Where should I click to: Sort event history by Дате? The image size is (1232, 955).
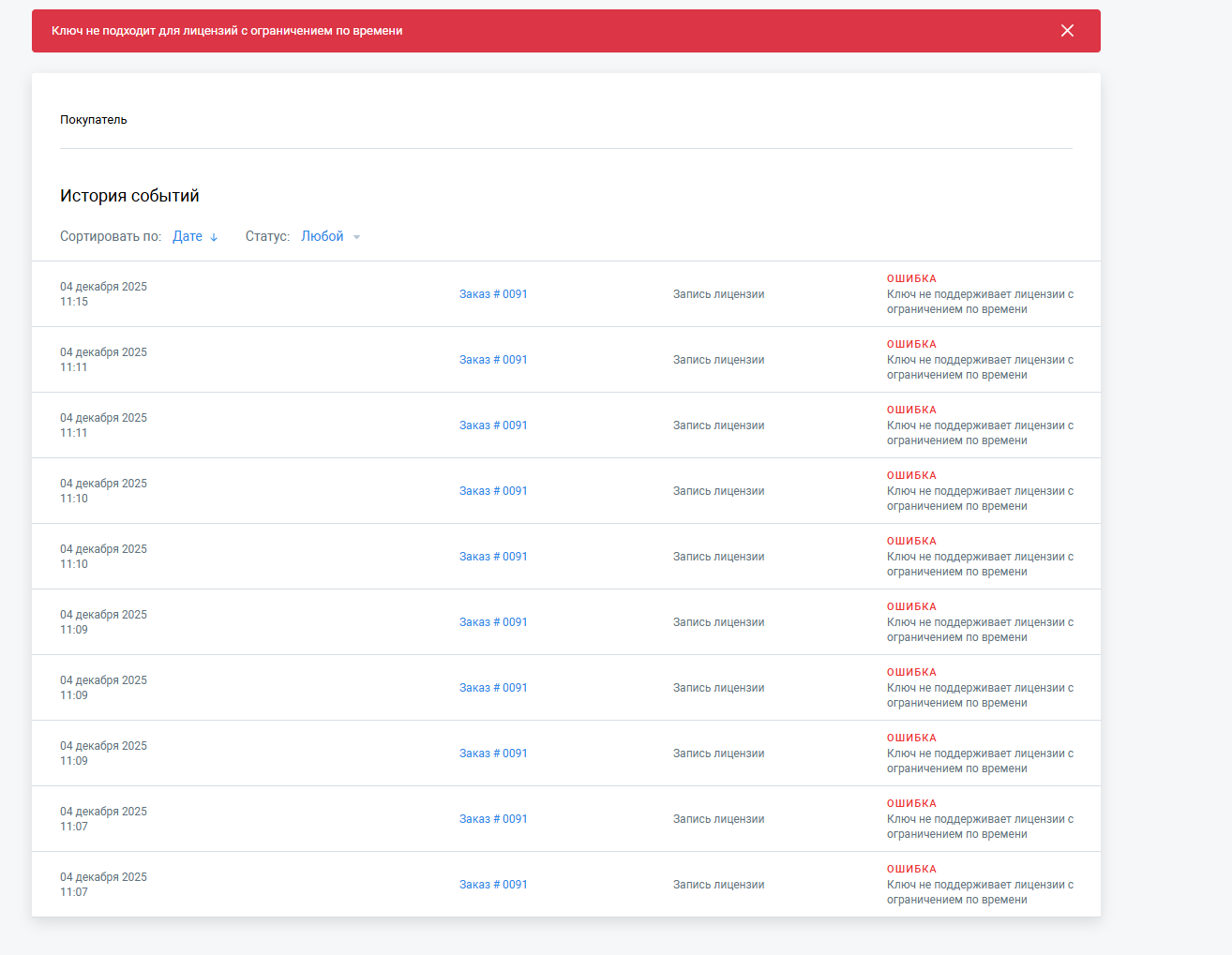tap(188, 236)
